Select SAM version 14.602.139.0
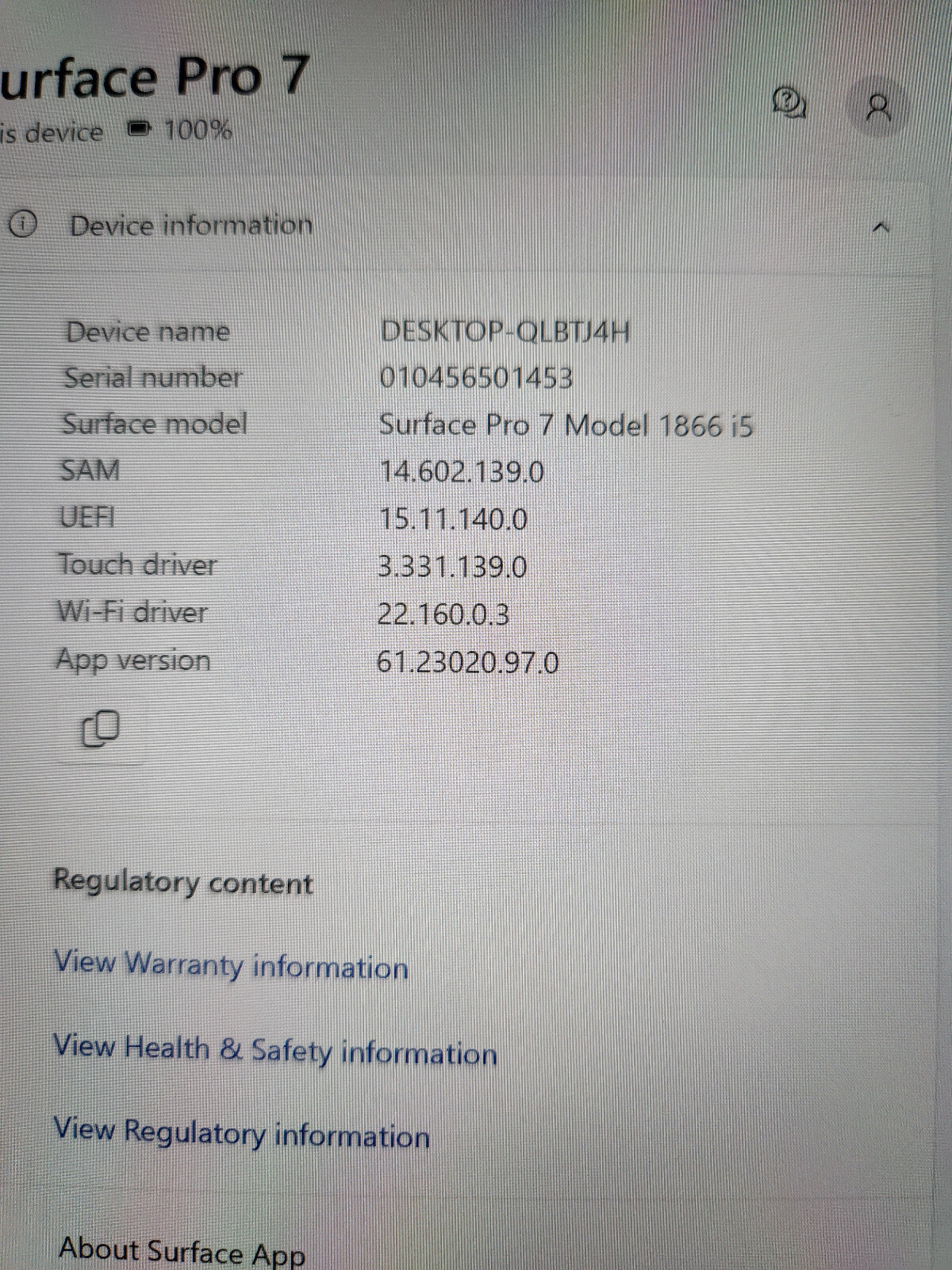The height and width of the screenshot is (1270, 952). pos(462,472)
